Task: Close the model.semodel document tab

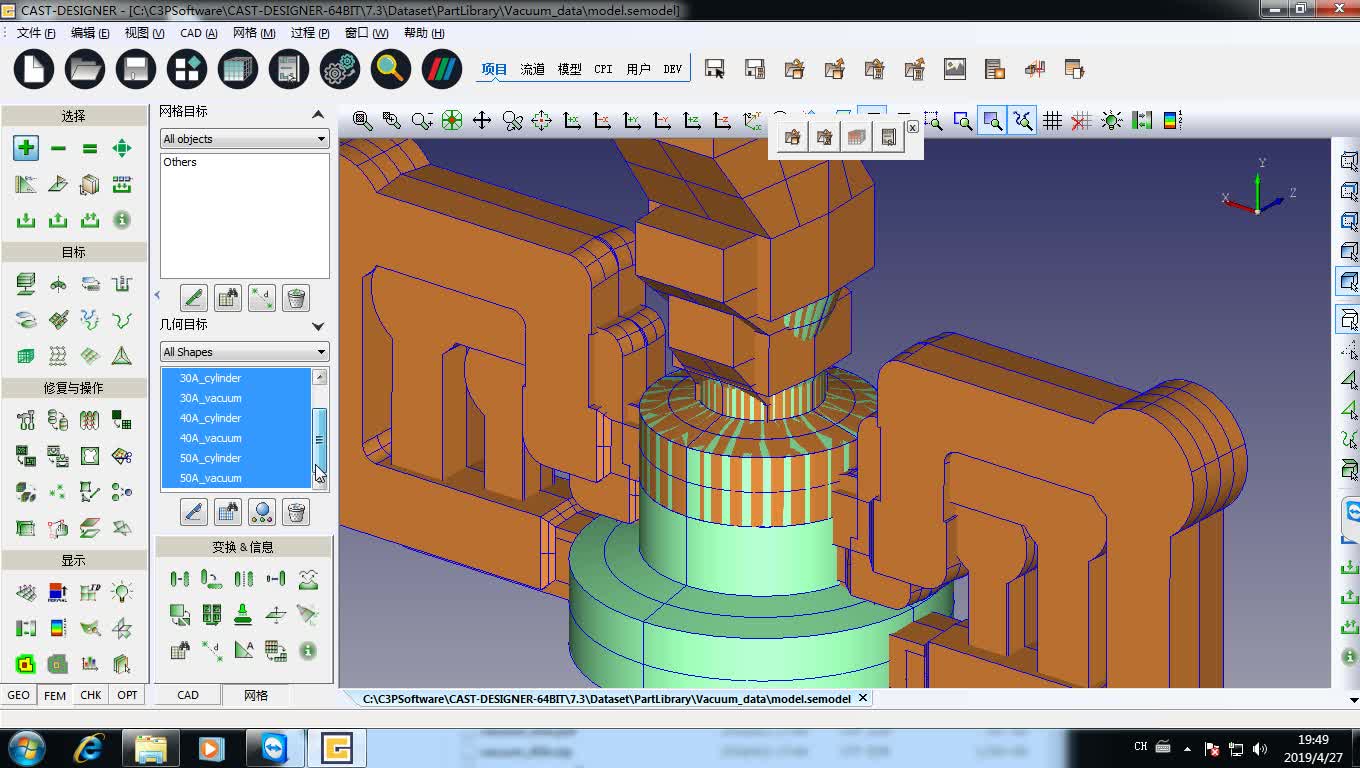Action: pyautogui.click(x=863, y=698)
